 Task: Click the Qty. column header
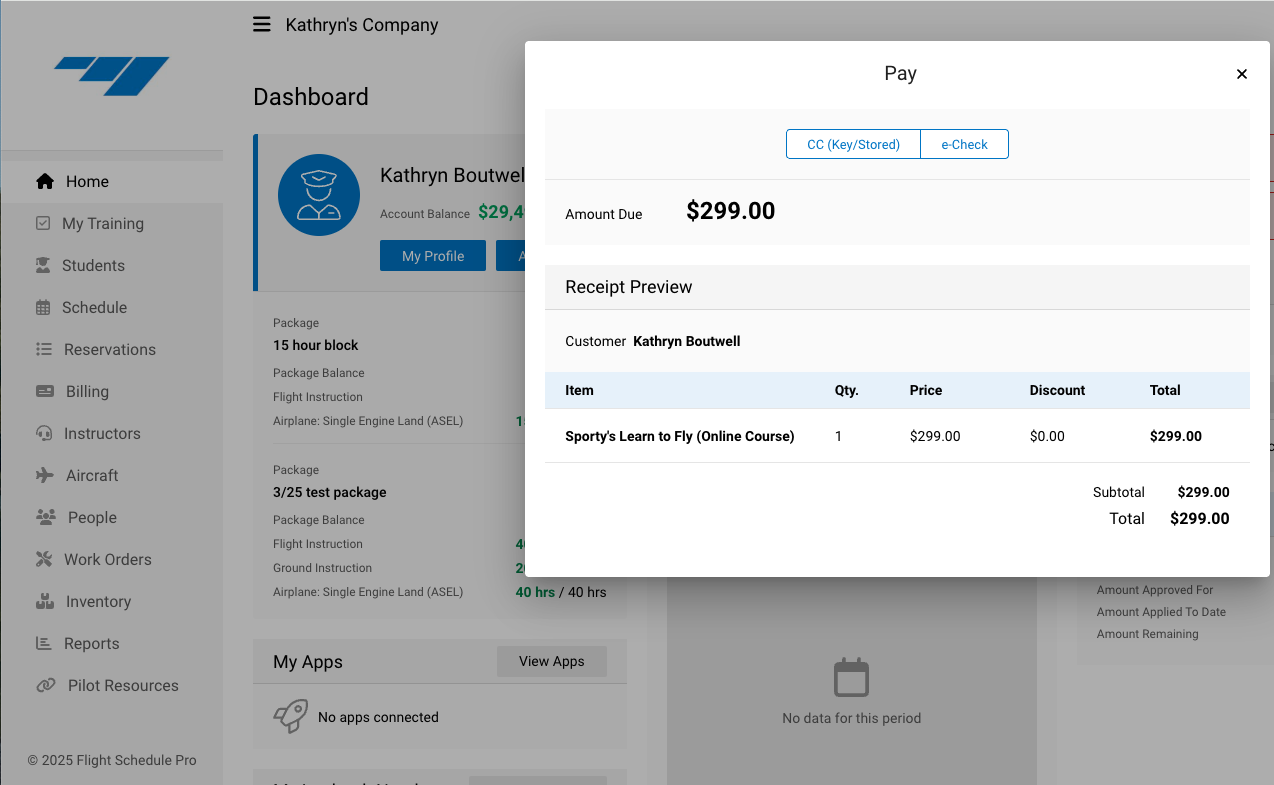[847, 390]
